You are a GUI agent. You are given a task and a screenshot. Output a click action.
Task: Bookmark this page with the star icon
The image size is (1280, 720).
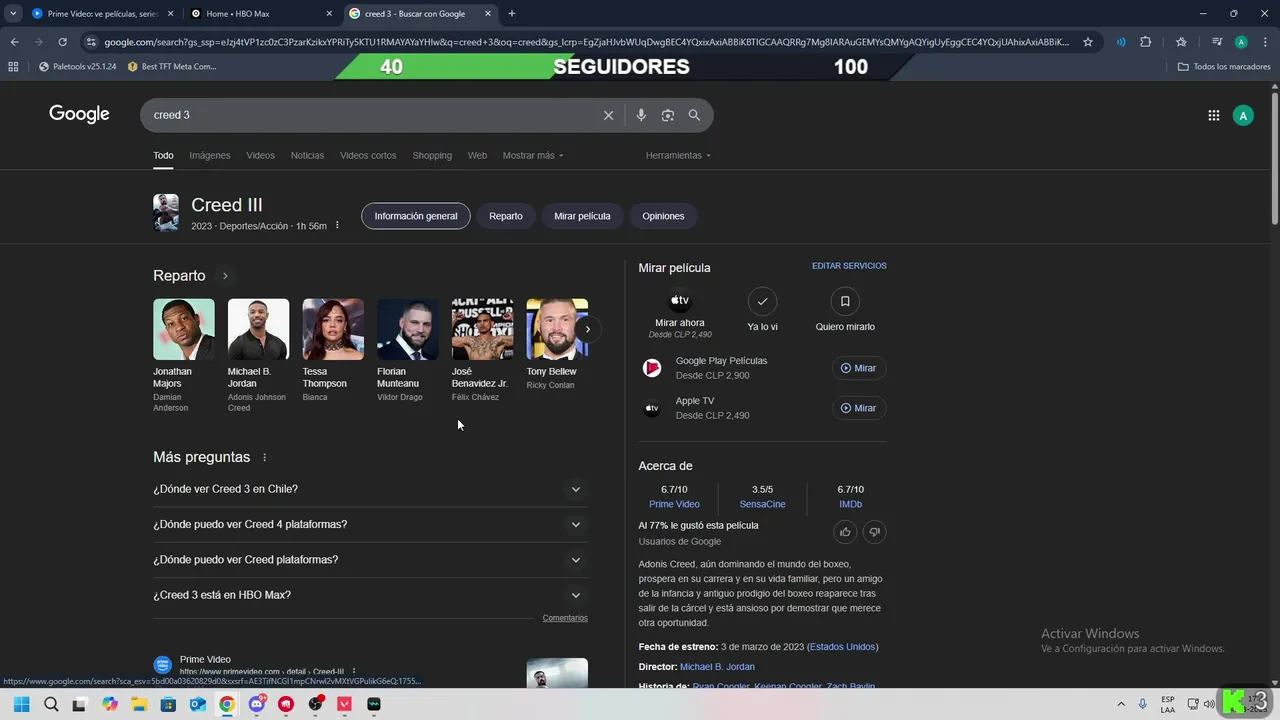coord(1088,42)
